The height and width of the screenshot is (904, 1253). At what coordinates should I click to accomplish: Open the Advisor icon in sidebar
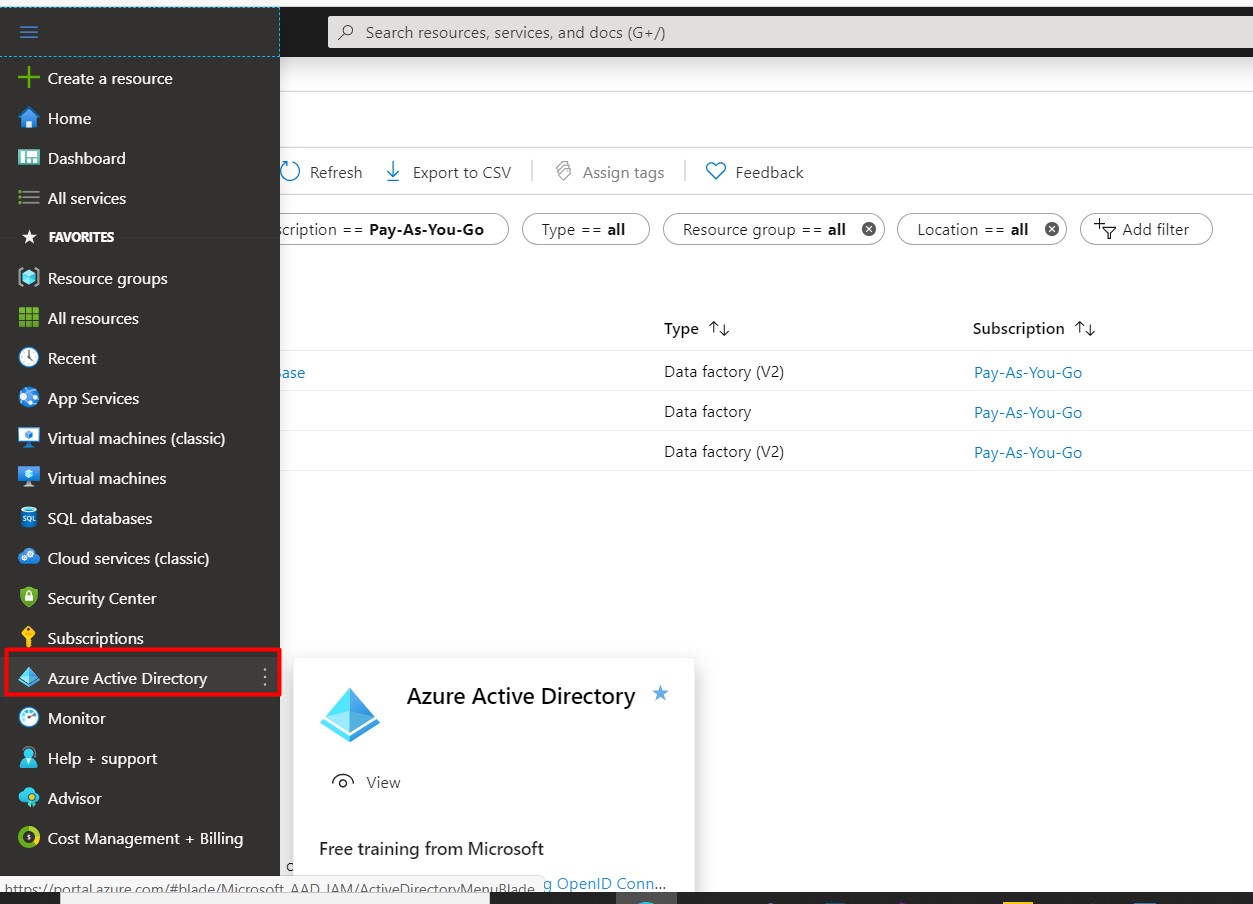(29, 798)
